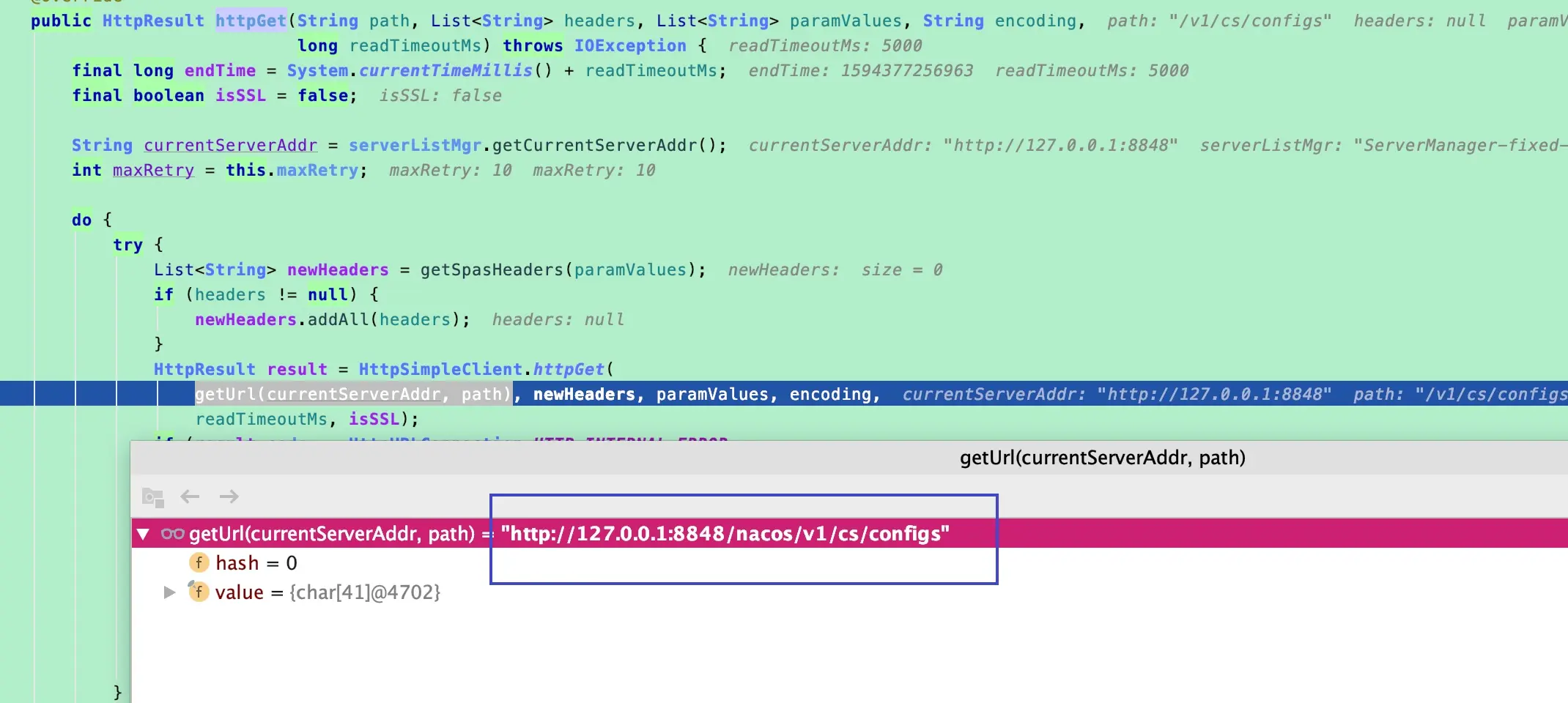
Task: Click the headers != null condition
Action: (x=271, y=294)
